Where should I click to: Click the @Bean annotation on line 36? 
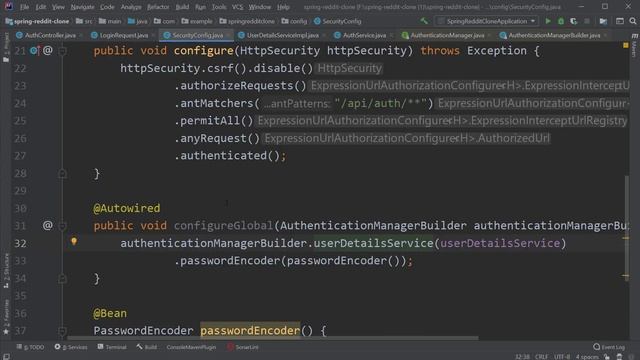point(110,313)
